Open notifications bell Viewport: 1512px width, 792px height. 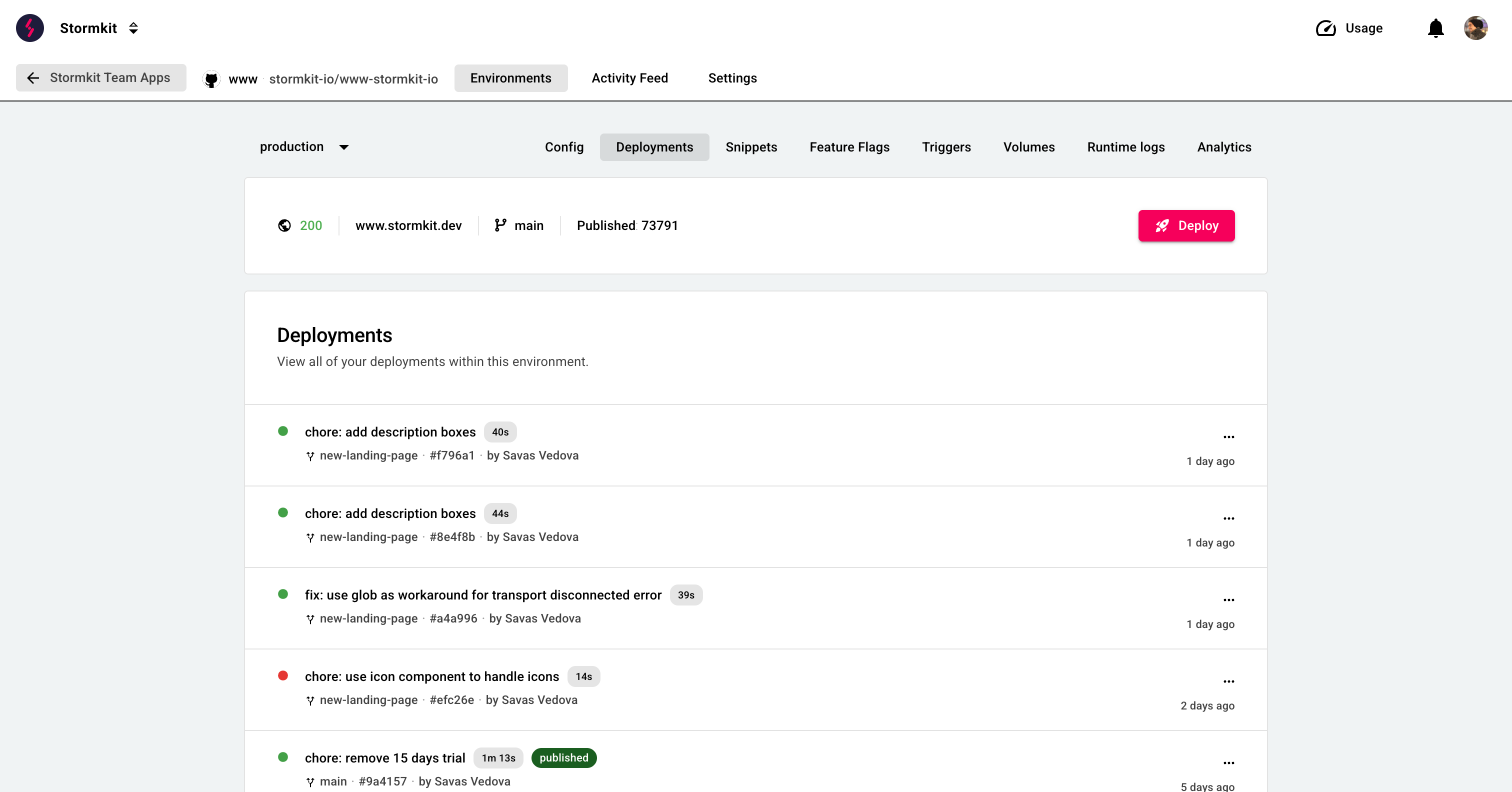[x=1435, y=28]
